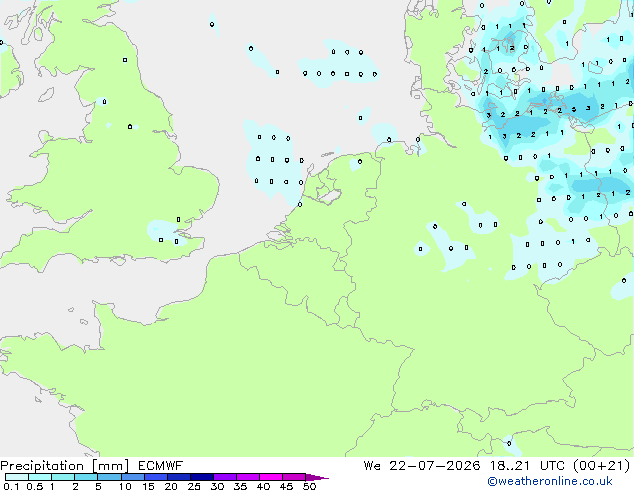Click the '0.5' legend scale label
The image size is (634, 490).
click(x=35, y=486)
